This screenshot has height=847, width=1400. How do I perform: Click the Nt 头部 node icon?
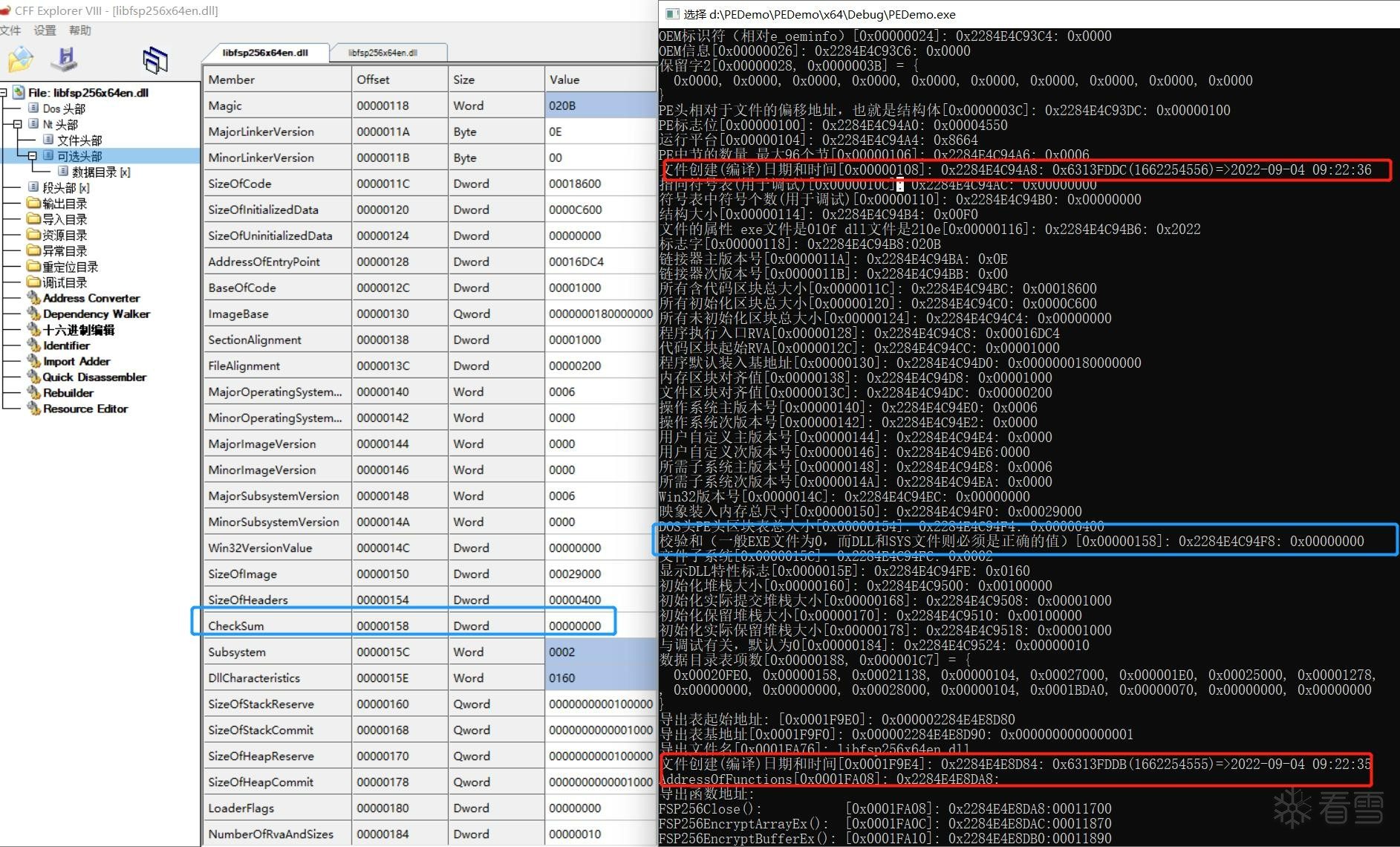(33, 124)
